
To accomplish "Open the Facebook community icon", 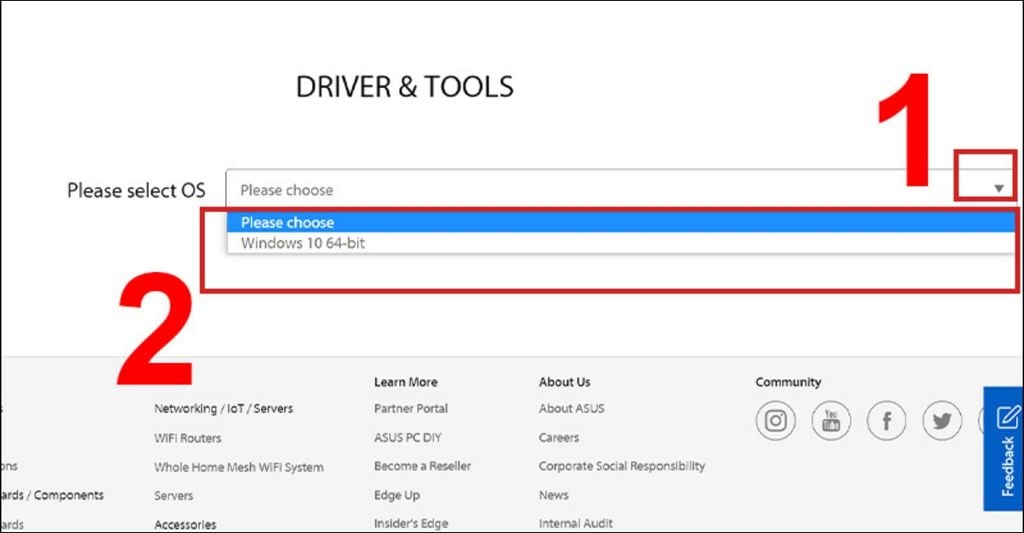I will [886, 421].
